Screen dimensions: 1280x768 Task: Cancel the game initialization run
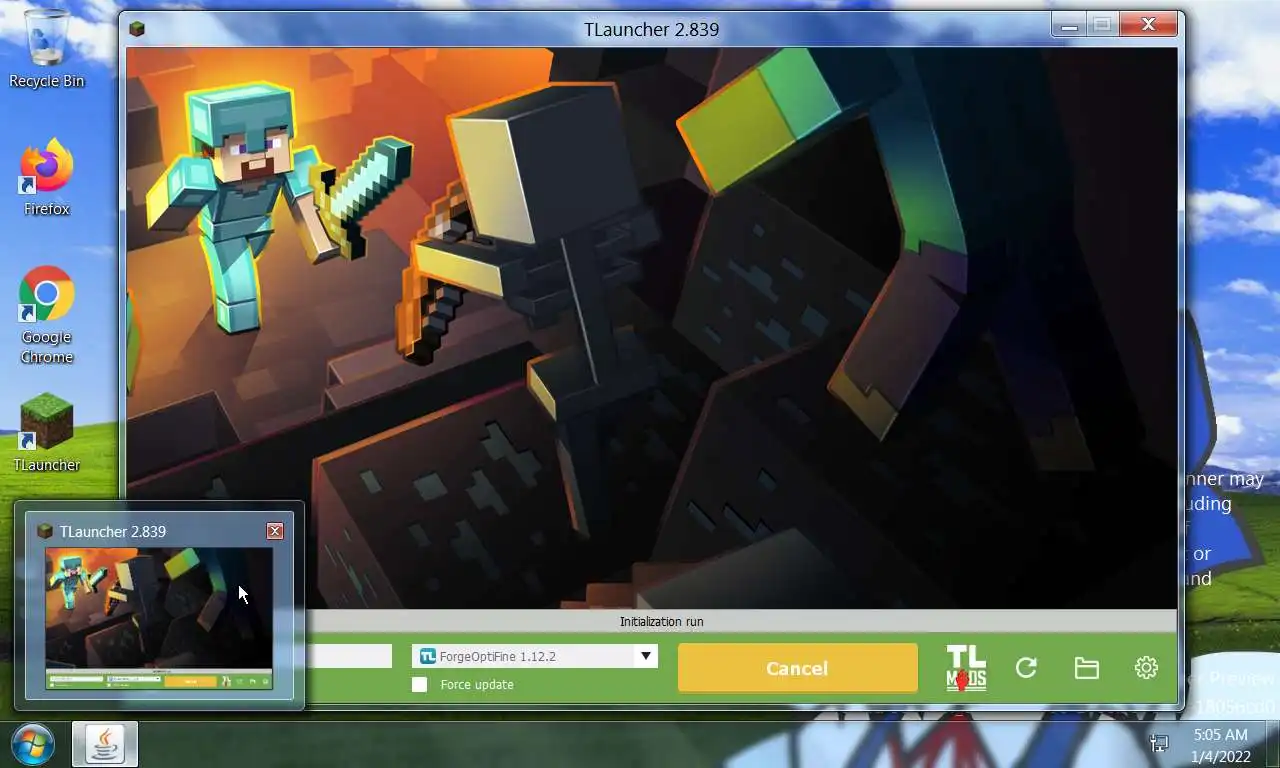(x=797, y=668)
